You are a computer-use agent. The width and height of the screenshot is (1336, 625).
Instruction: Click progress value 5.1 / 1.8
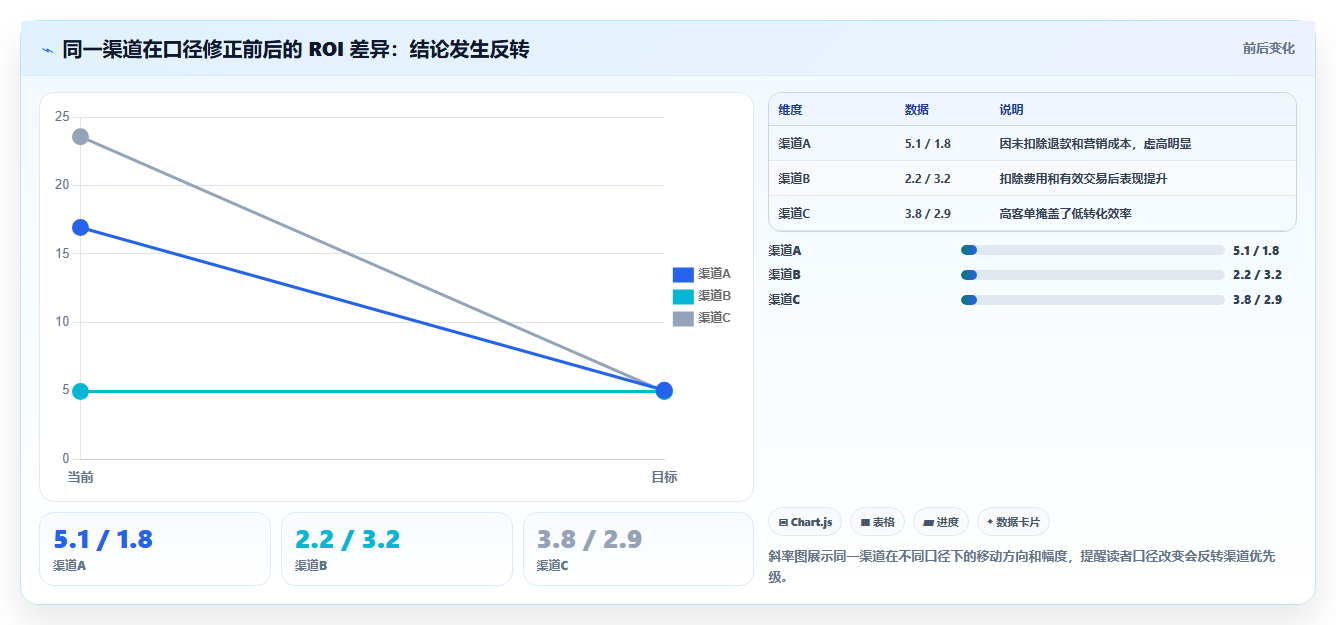pos(1256,251)
